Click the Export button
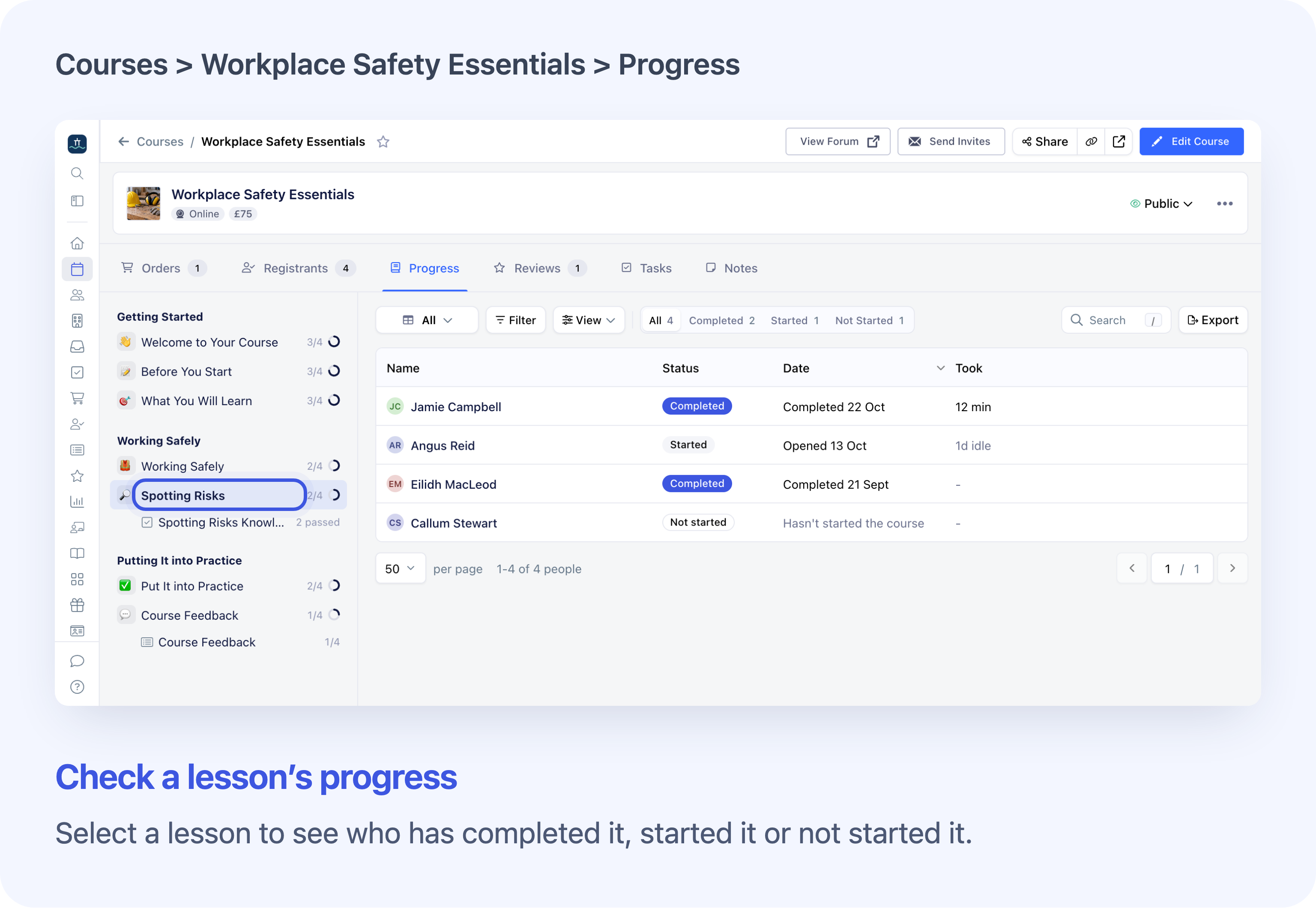This screenshot has height=908, width=1316. point(1212,320)
